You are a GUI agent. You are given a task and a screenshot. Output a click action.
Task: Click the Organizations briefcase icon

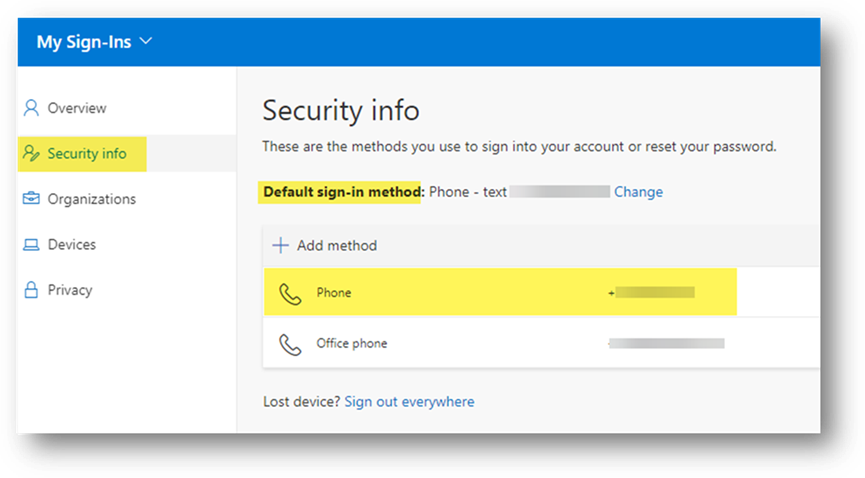point(31,198)
